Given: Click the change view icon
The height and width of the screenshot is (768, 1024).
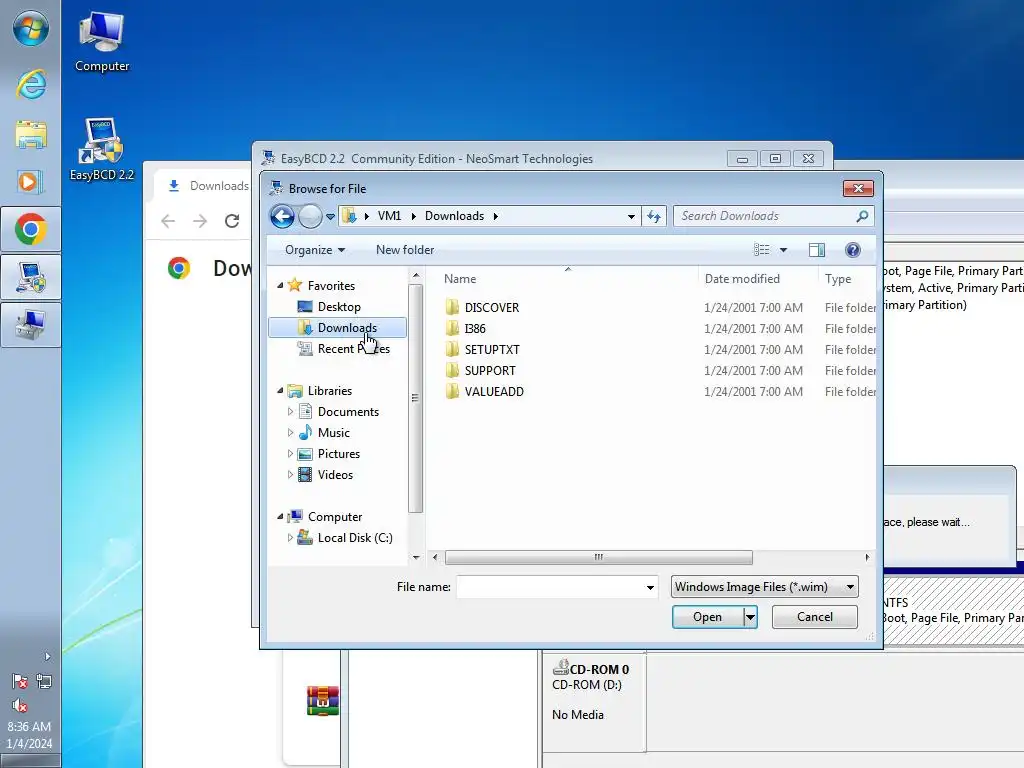Looking at the screenshot, I should click(761, 250).
